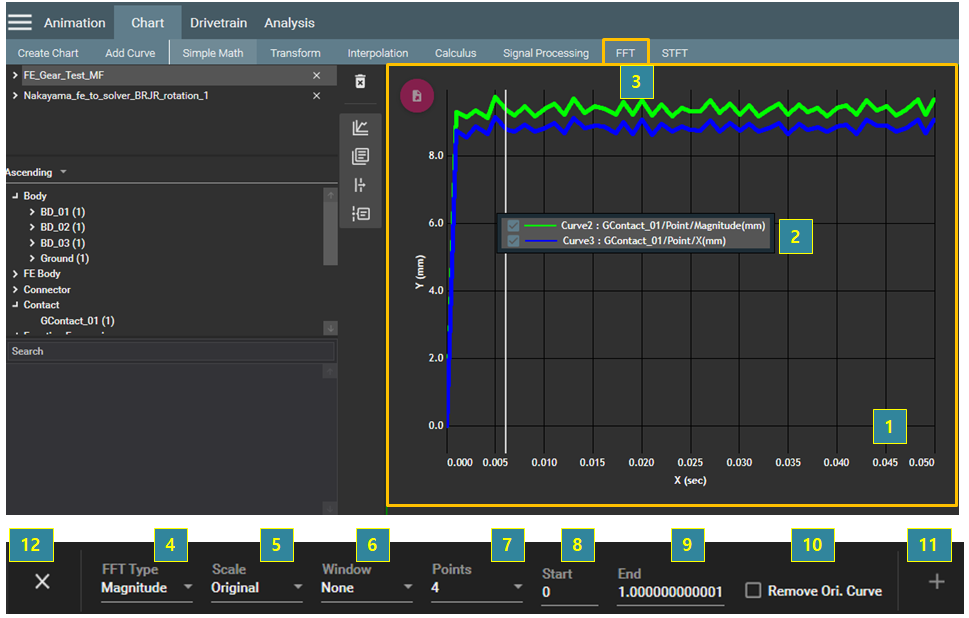Switch to the Drivetrain tab

(219, 23)
